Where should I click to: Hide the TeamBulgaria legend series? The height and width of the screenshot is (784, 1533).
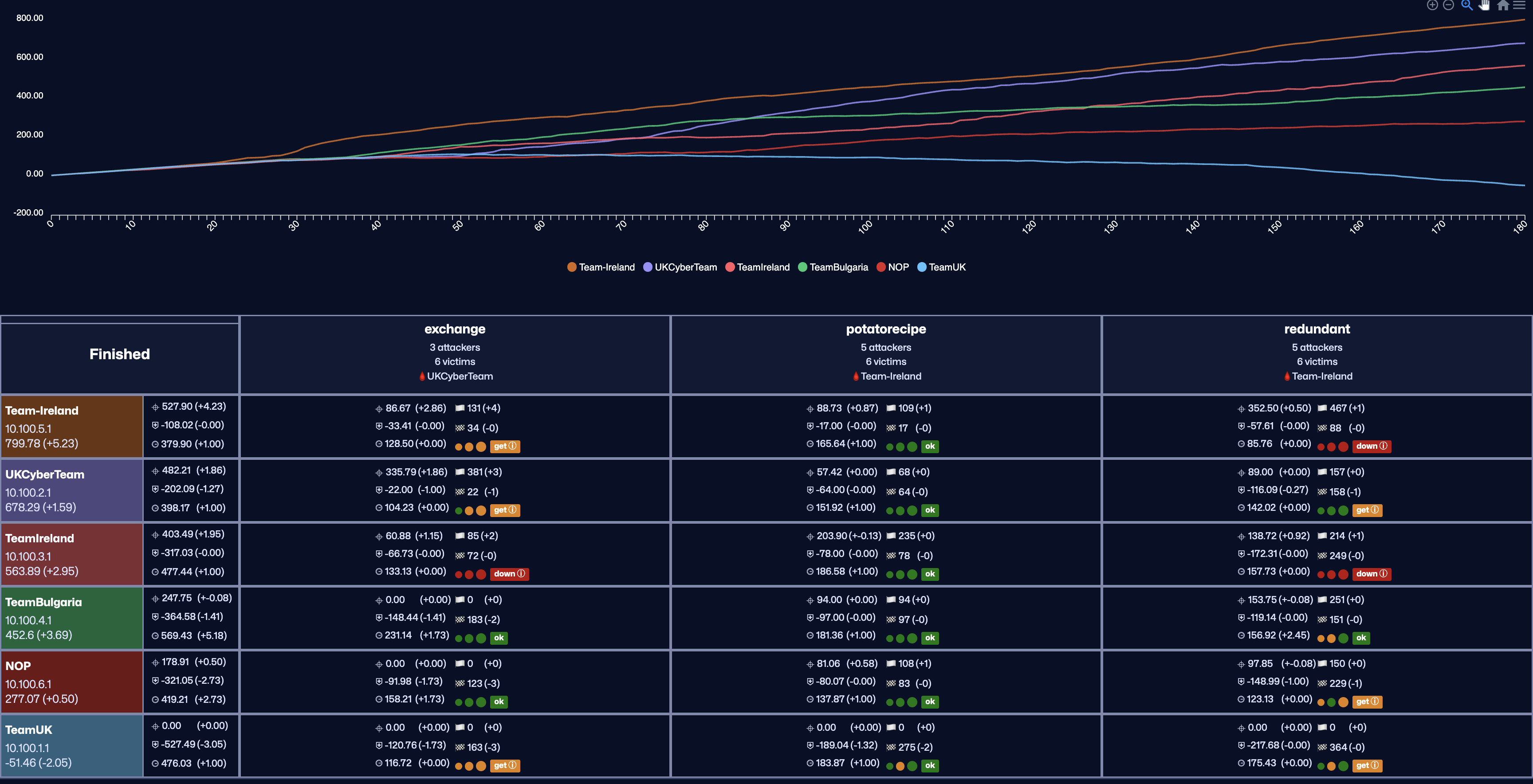point(838,267)
